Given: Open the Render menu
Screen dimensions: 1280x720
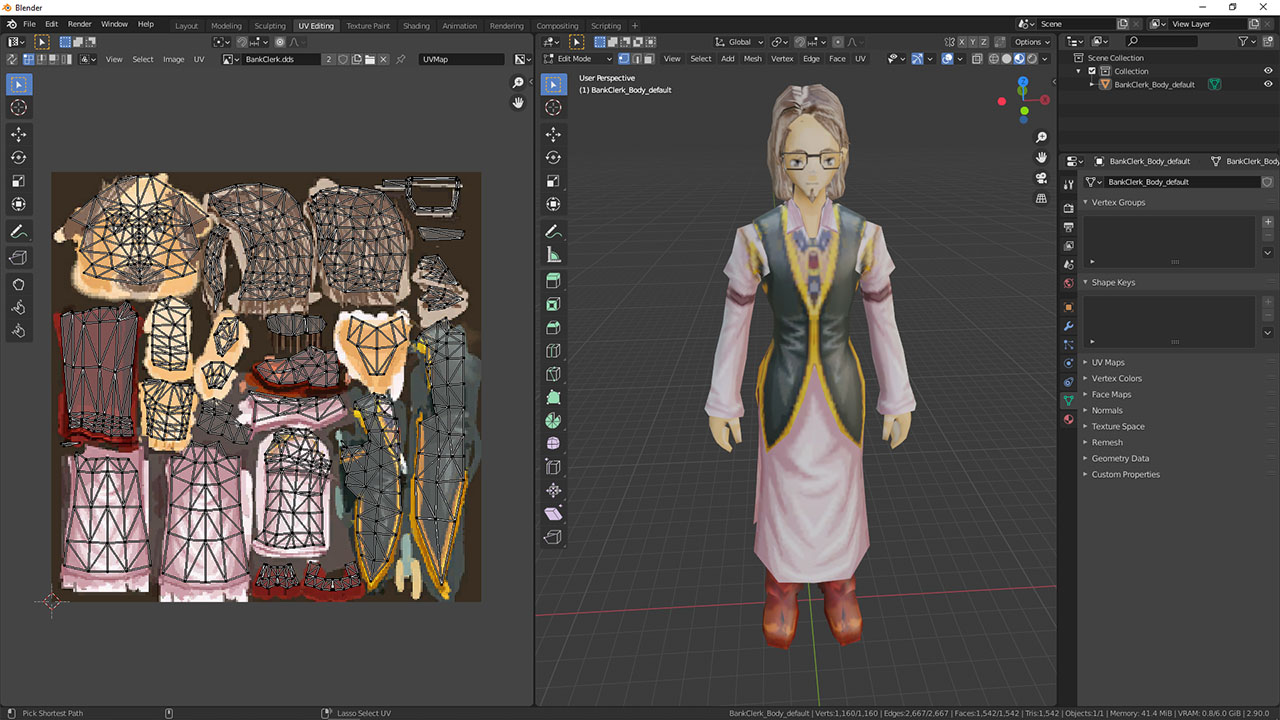Looking at the screenshot, I should tap(80, 23).
